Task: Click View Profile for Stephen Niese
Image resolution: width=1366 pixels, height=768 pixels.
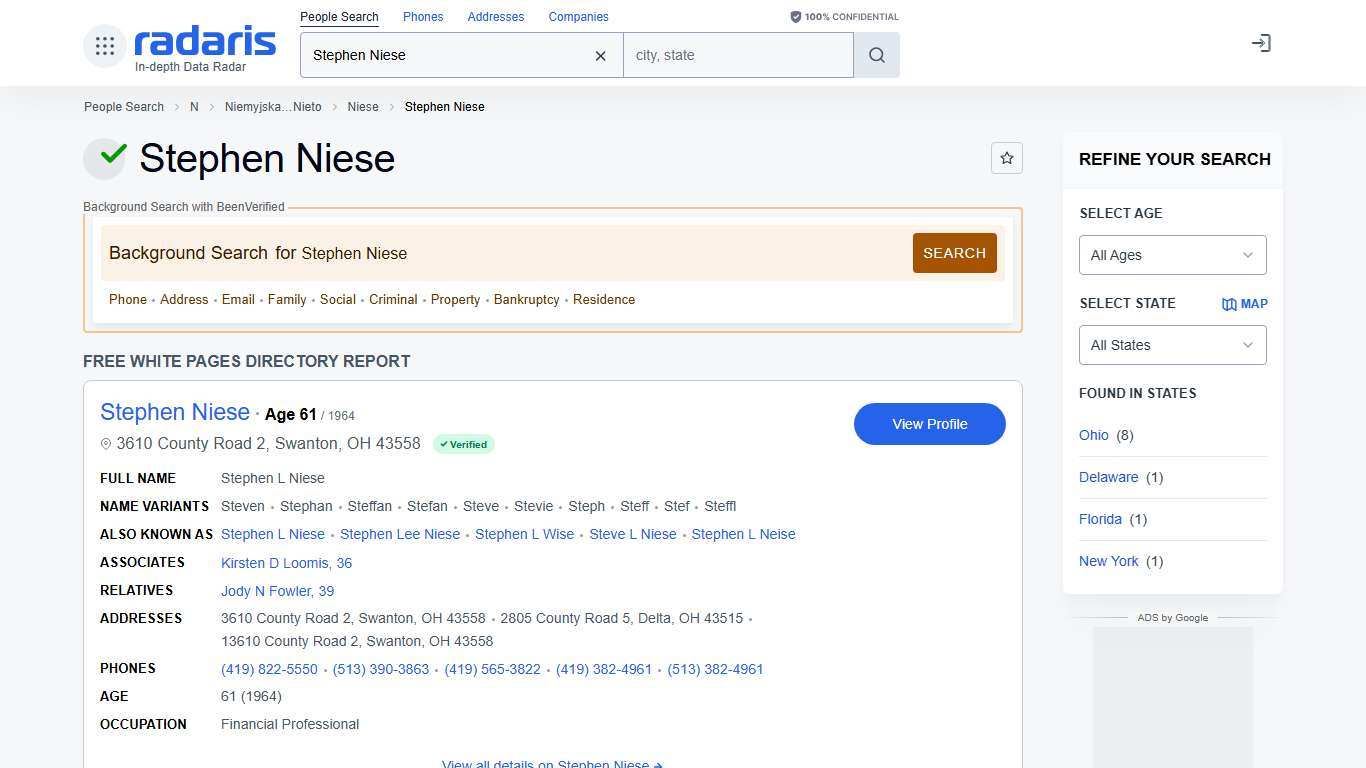Action: [928, 424]
